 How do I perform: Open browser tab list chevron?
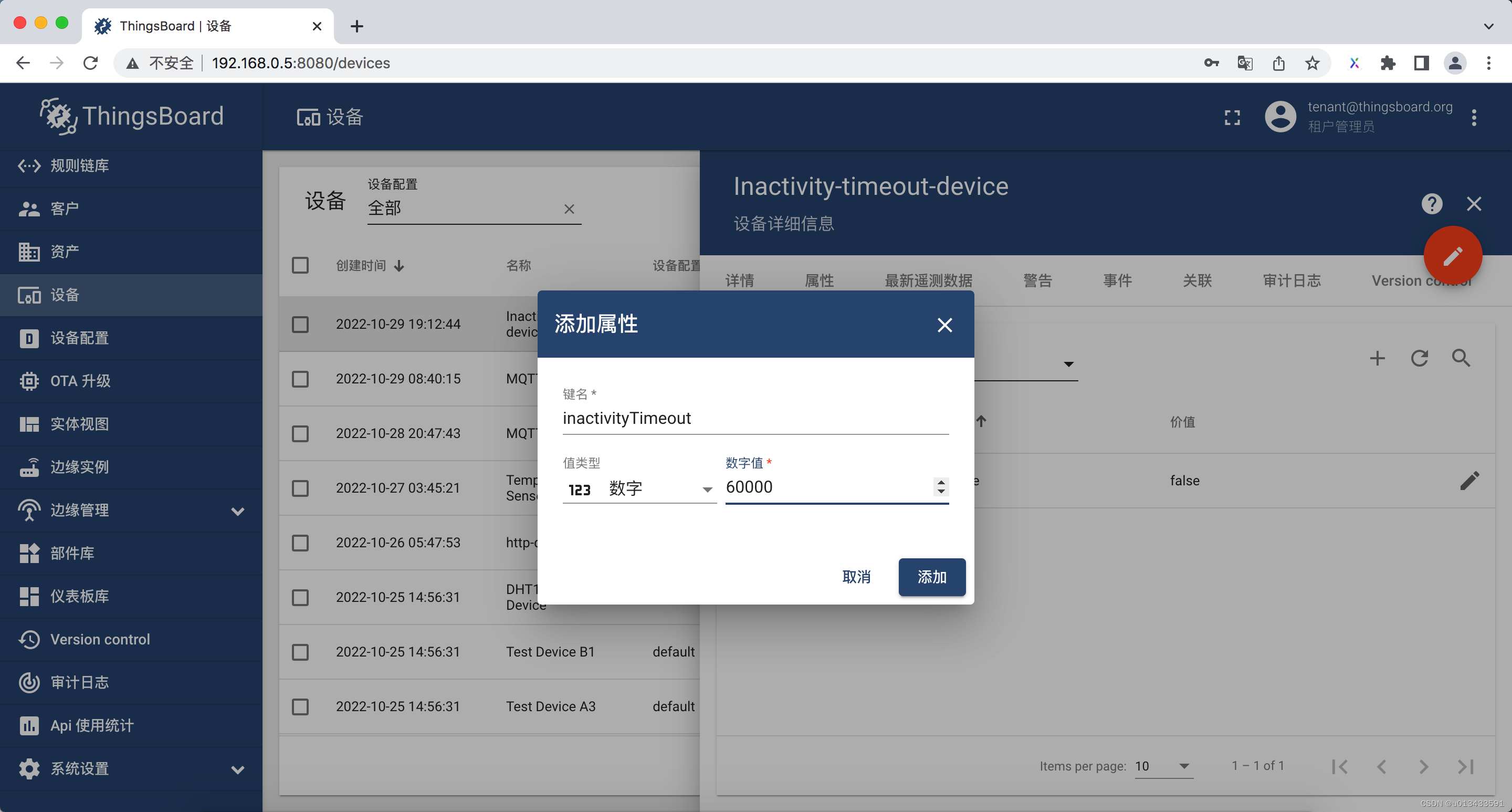click(1488, 26)
